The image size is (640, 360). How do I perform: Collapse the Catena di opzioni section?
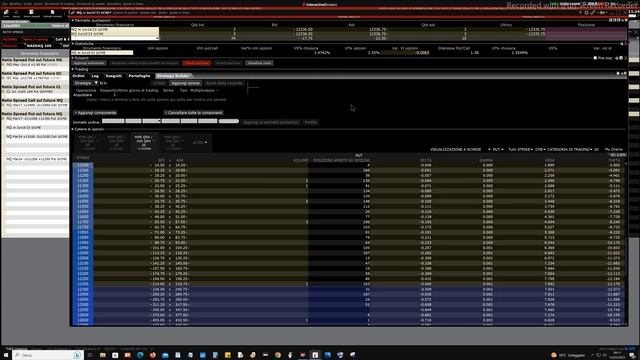click(x=73, y=129)
